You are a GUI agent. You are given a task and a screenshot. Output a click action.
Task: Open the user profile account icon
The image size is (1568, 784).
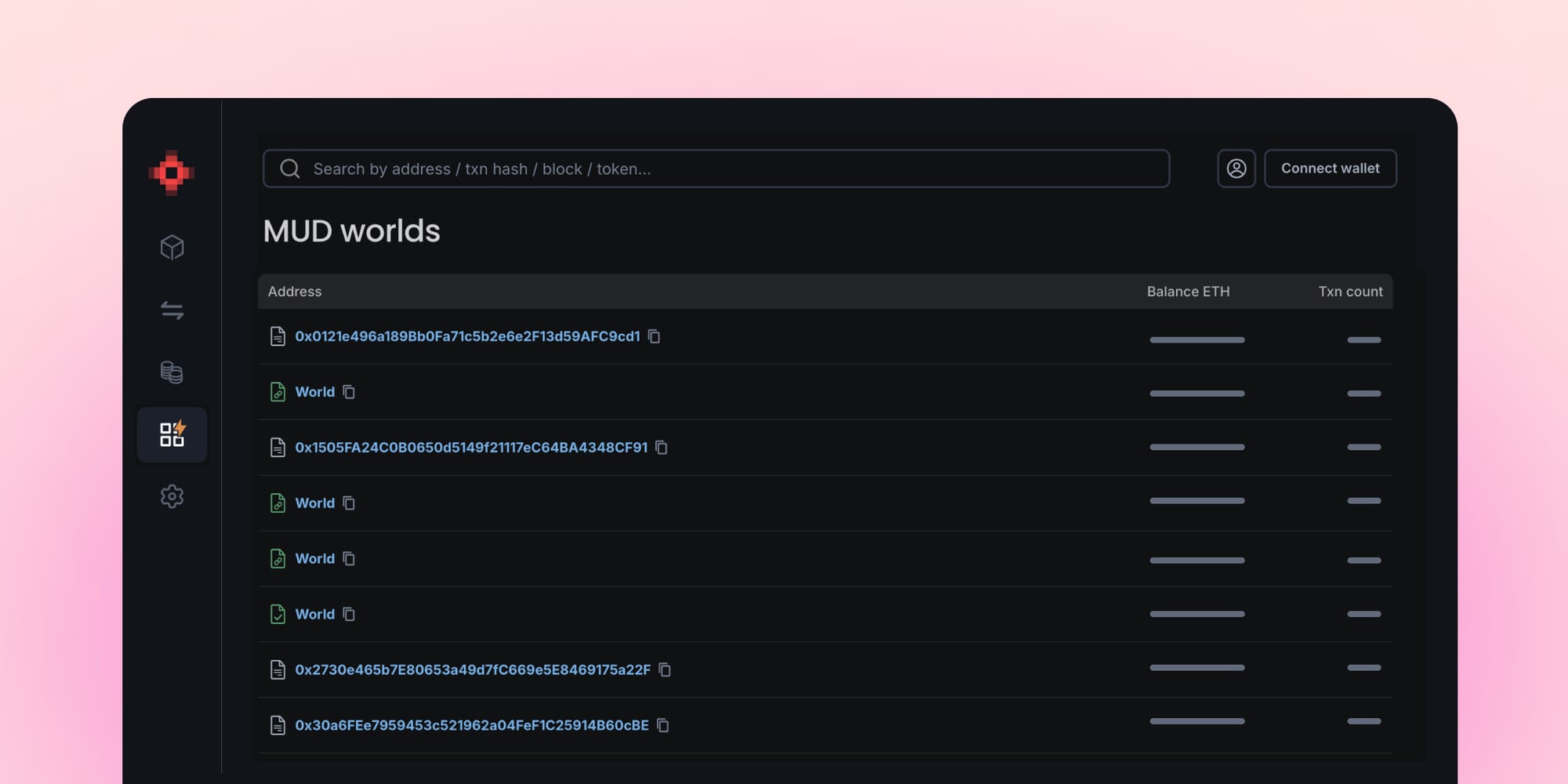pyautogui.click(x=1236, y=168)
